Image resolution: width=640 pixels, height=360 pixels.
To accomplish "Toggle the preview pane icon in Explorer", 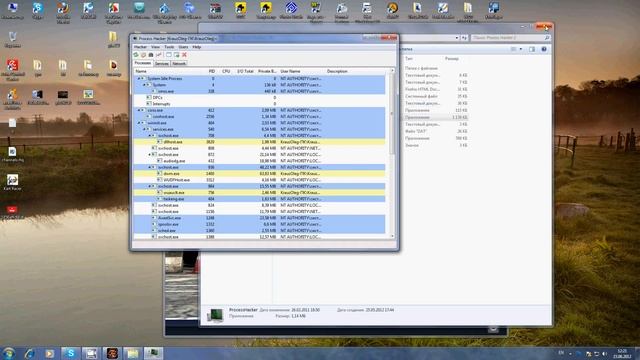I will point(532,49).
